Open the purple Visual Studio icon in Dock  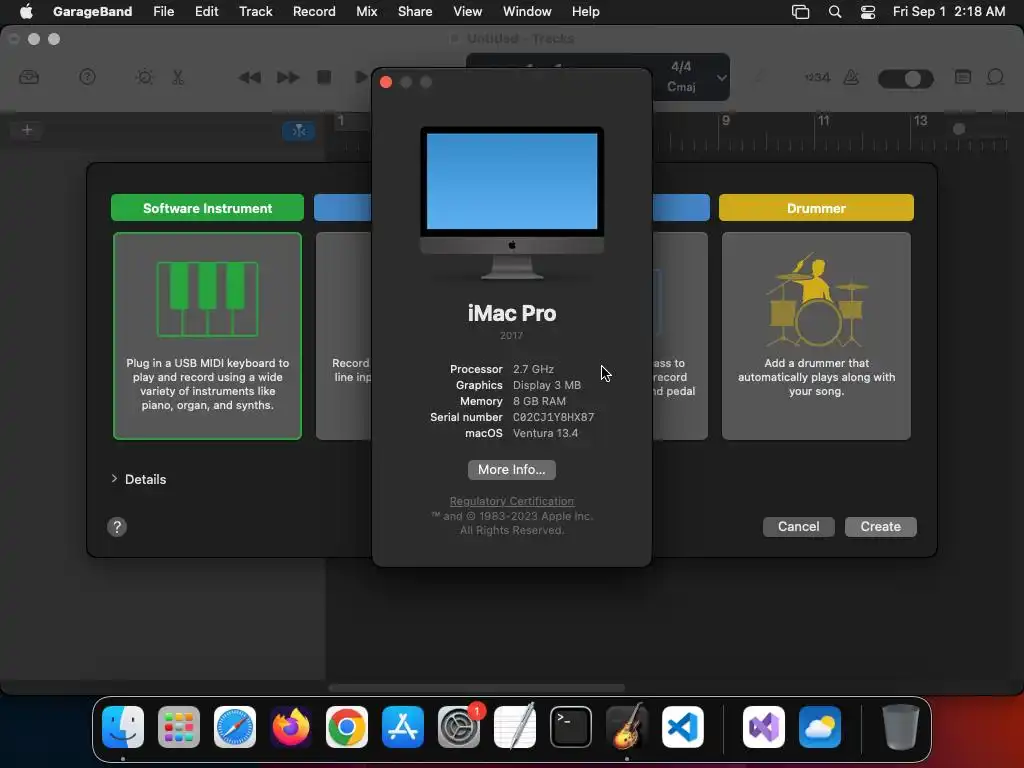click(764, 727)
